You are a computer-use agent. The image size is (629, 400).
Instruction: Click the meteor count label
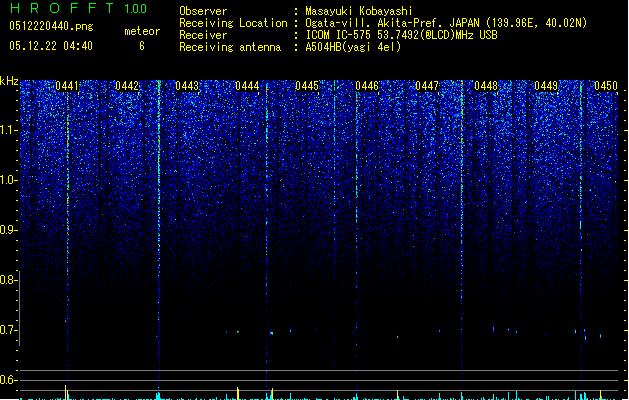coord(142,31)
